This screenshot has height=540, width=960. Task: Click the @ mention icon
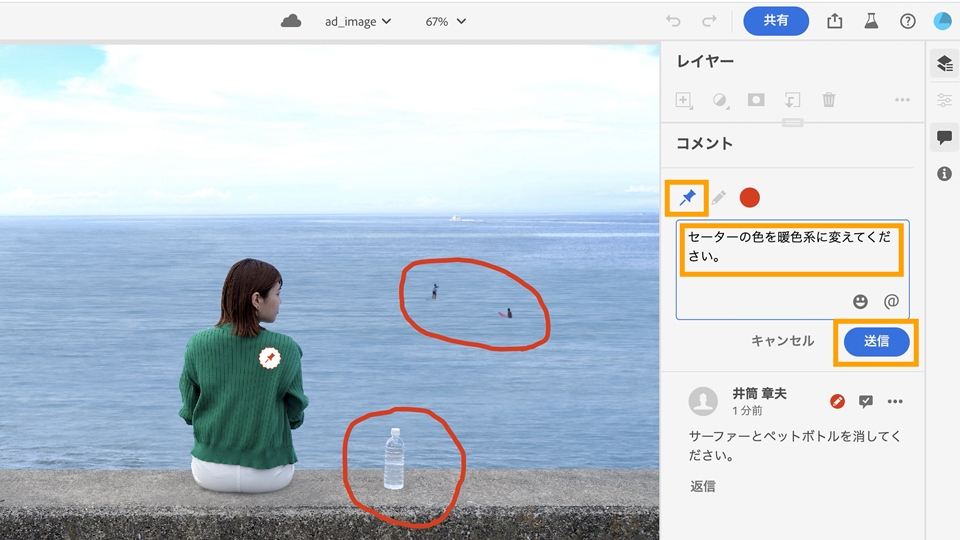pos(891,301)
